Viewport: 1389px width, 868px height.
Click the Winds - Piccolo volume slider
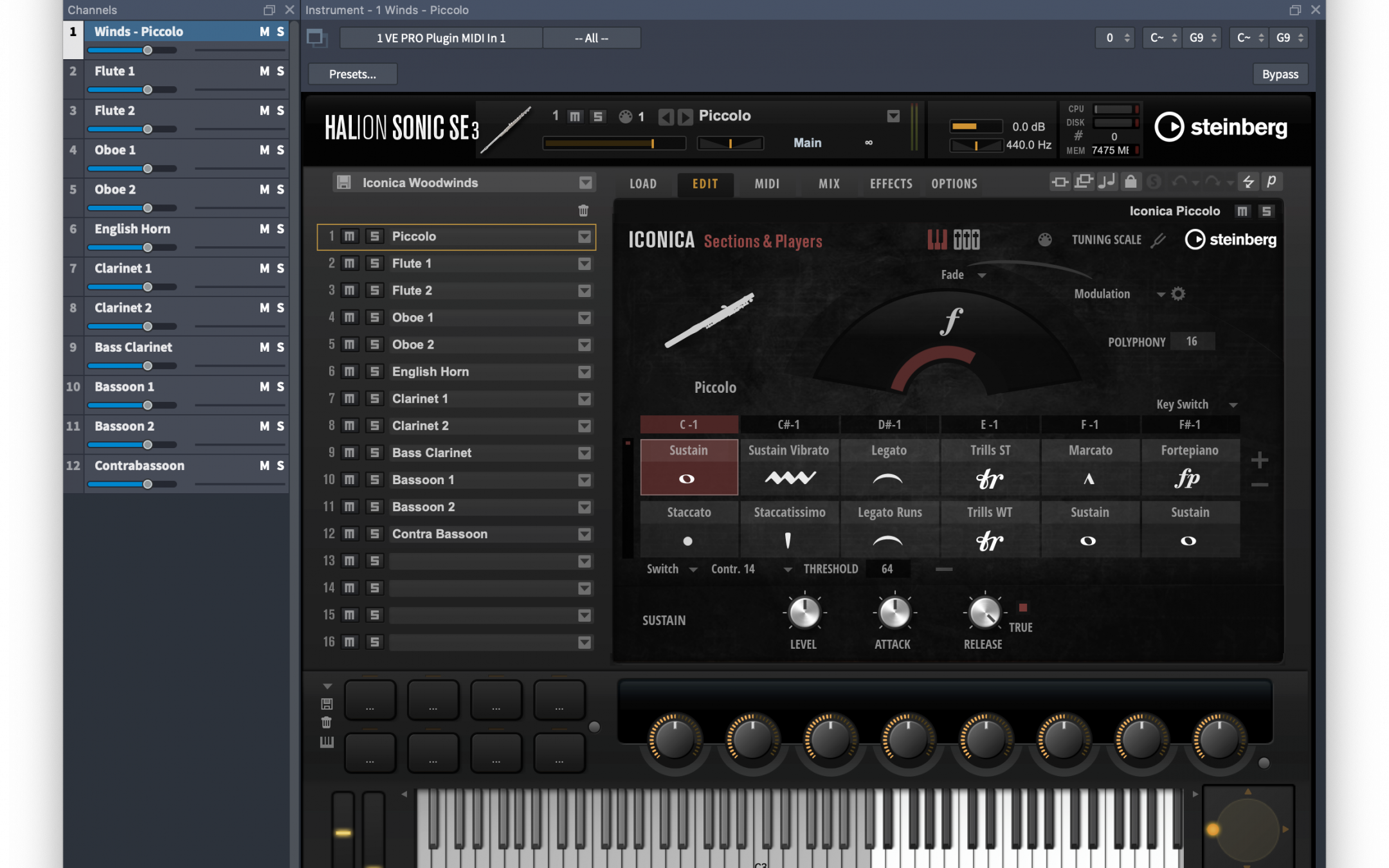[x=132, y=50]
